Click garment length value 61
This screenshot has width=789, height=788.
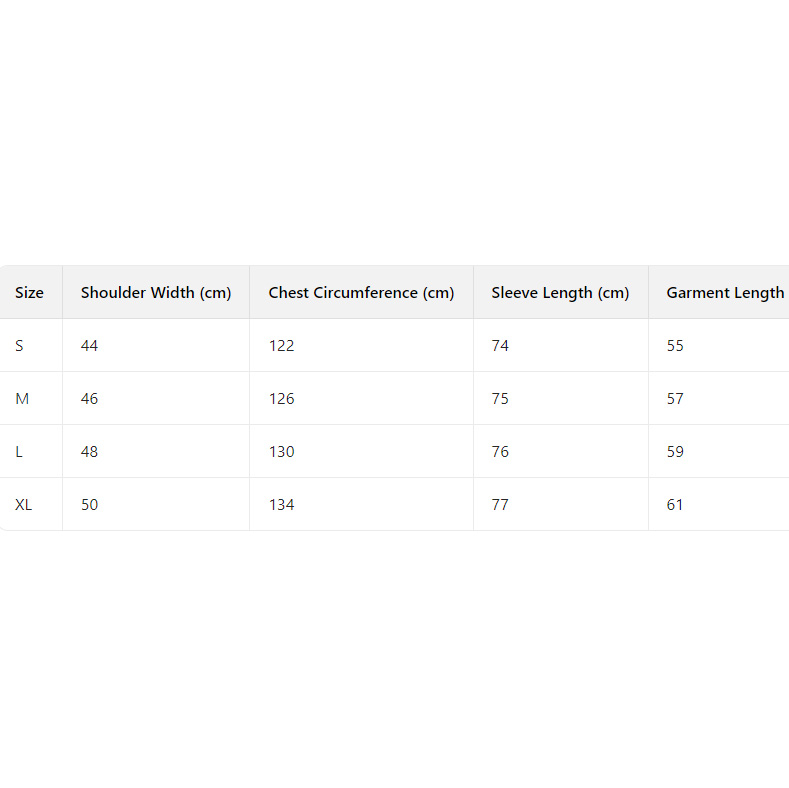pos(675,505)
